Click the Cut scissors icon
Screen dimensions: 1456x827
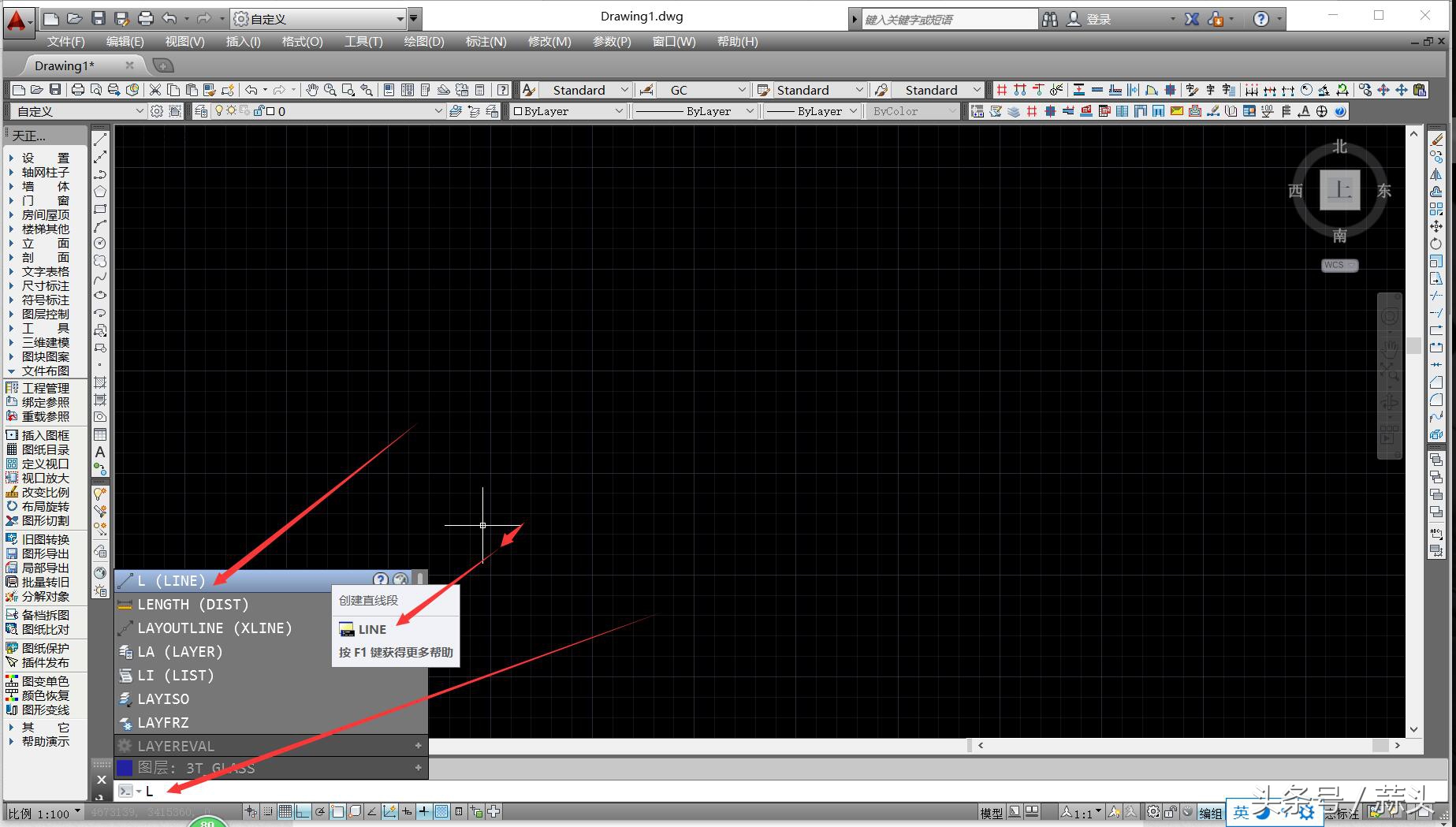pyautogui.click(x=155, y=90)
